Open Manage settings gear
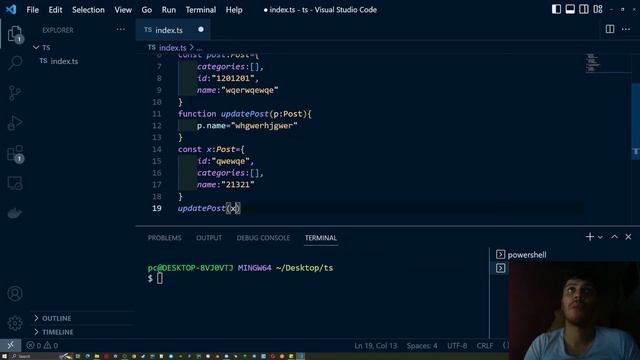The width and height of the screenshot is (640, 360). pyautogui.click(x=15, y=323)
